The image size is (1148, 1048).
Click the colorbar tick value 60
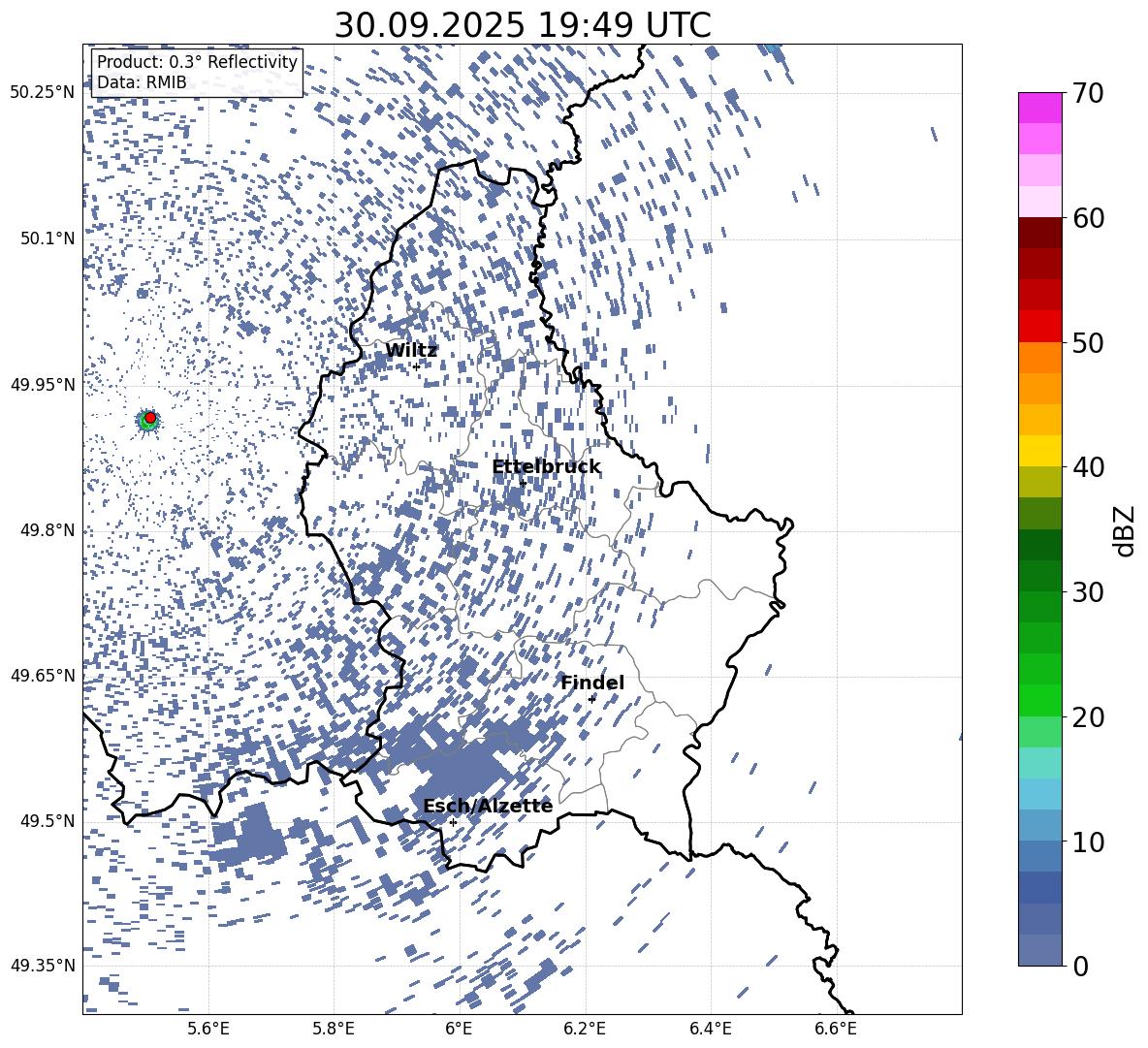click(x=1088, y=218)
